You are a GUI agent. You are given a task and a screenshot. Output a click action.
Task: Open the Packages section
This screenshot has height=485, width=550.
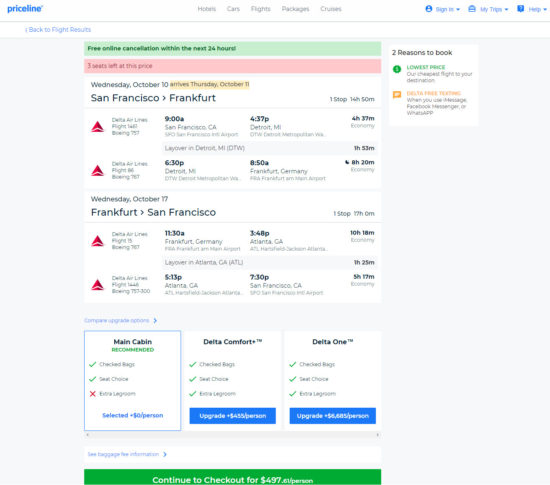coord(295,9)
